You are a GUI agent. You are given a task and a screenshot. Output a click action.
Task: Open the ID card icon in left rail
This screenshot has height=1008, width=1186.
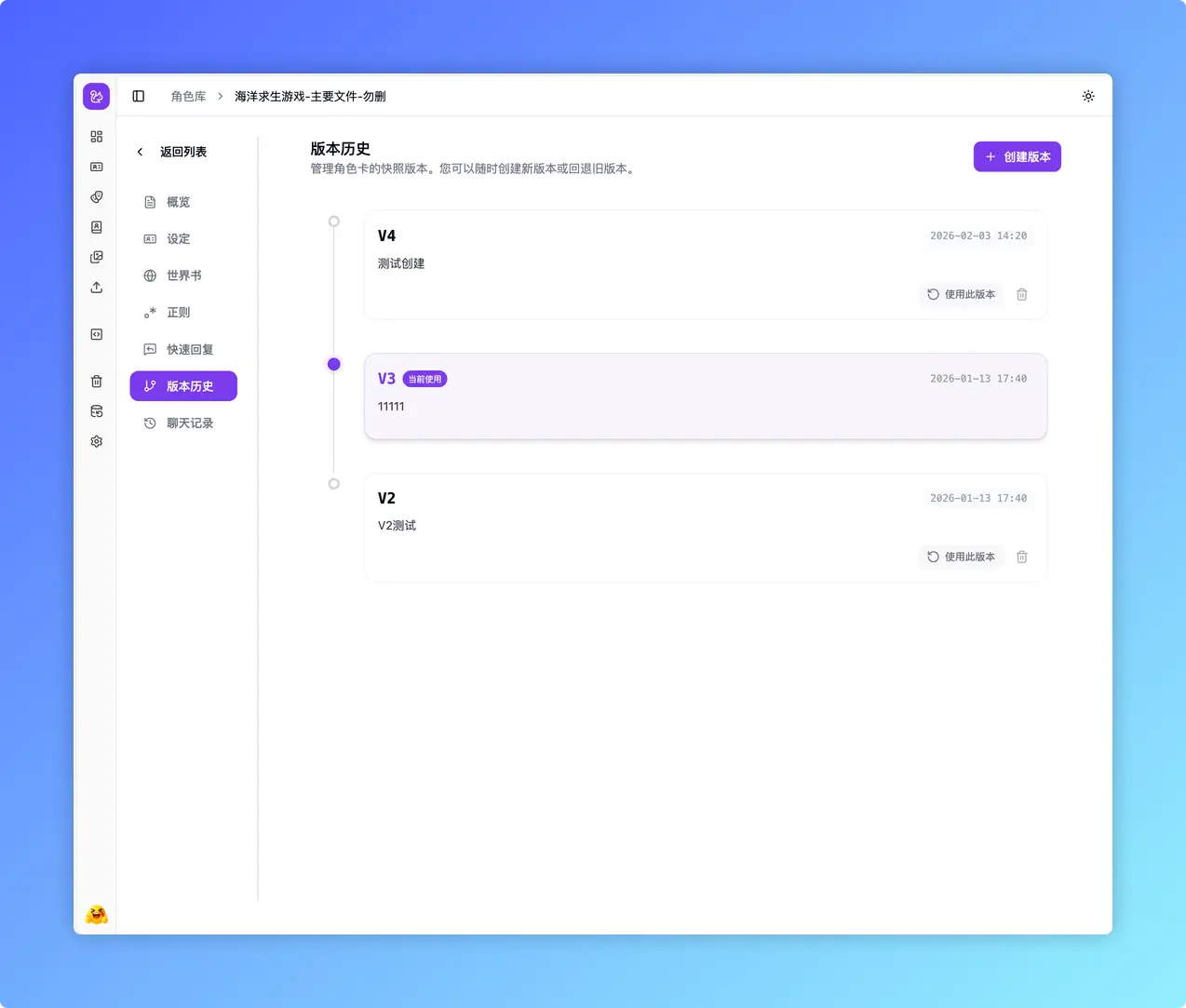coord(96,167)
